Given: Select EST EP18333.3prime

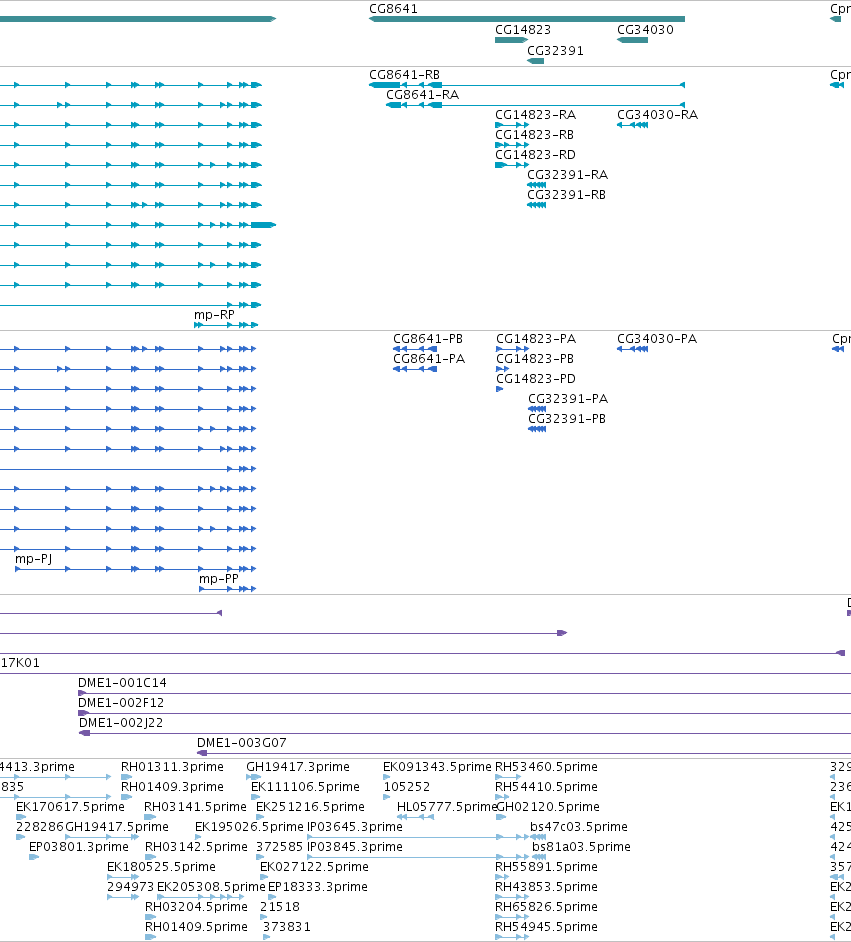Looking at the screenshot, I should (x=318, y=887).
